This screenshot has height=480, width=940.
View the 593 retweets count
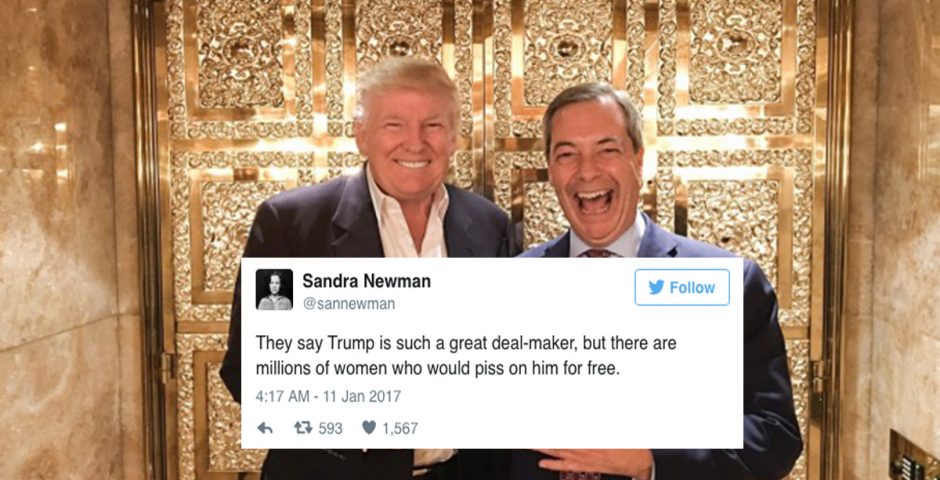tap(330, 428)
